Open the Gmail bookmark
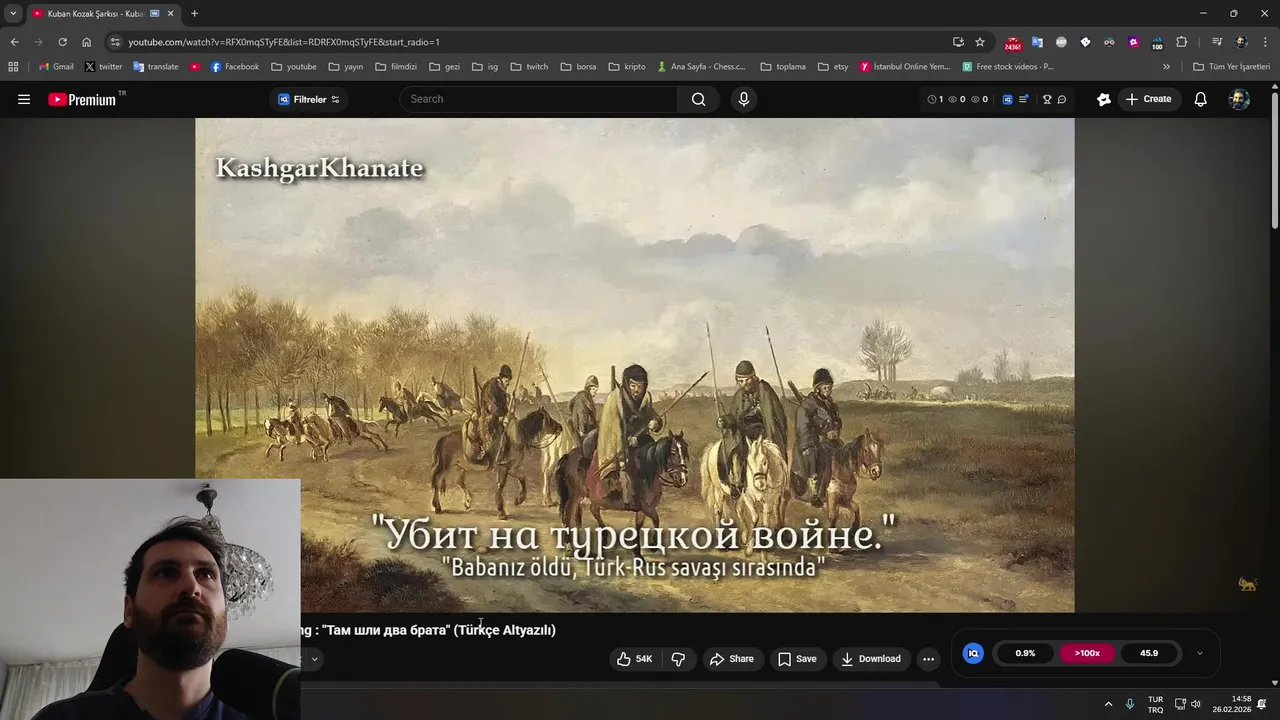1280x720 pixels. [56, 67]
